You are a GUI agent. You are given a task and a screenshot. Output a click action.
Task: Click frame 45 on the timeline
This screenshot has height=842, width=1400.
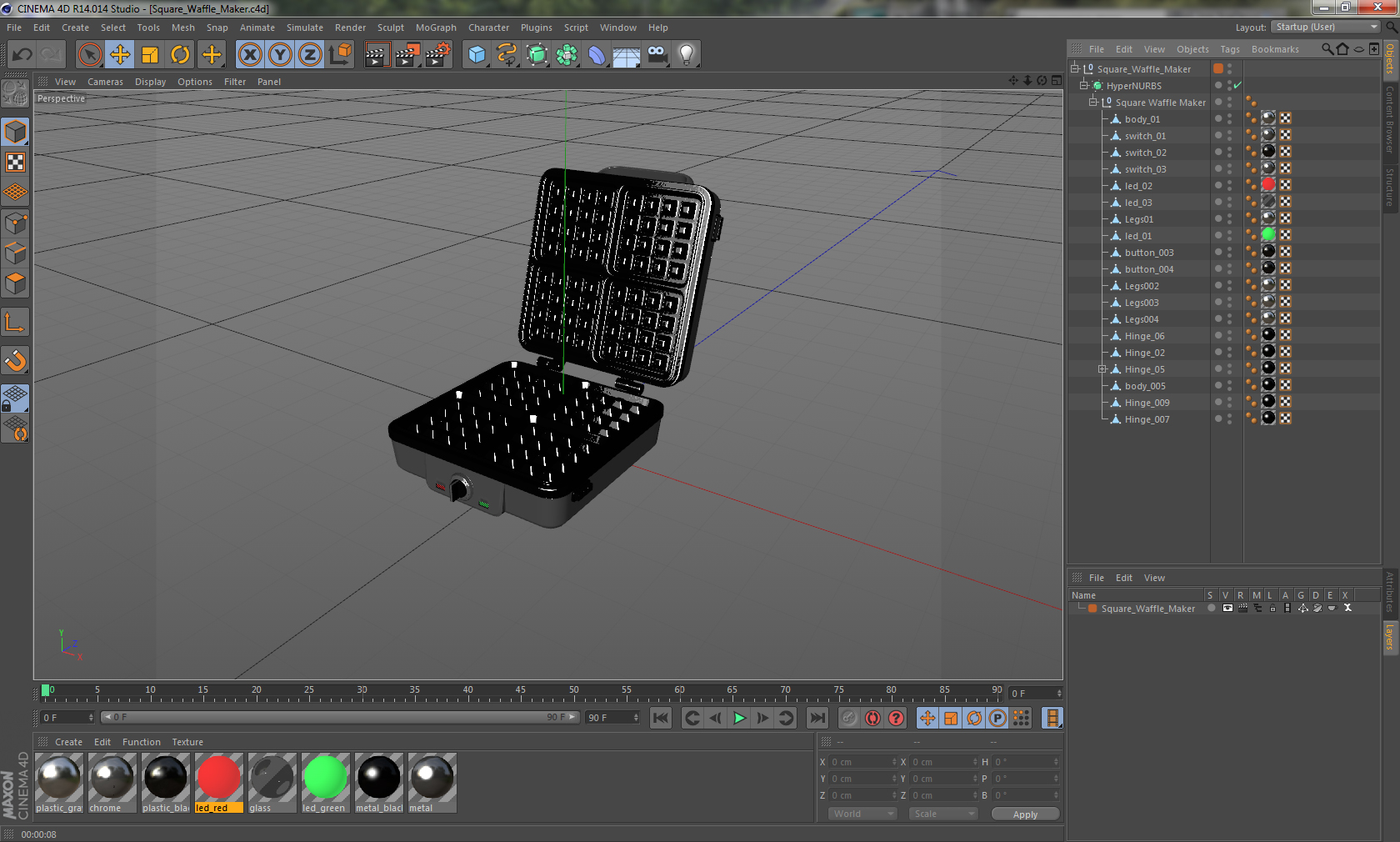coord(521,692)
